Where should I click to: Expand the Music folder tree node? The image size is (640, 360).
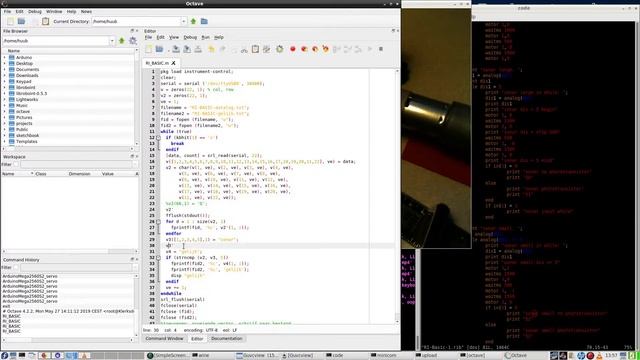(x=4, y=105)
